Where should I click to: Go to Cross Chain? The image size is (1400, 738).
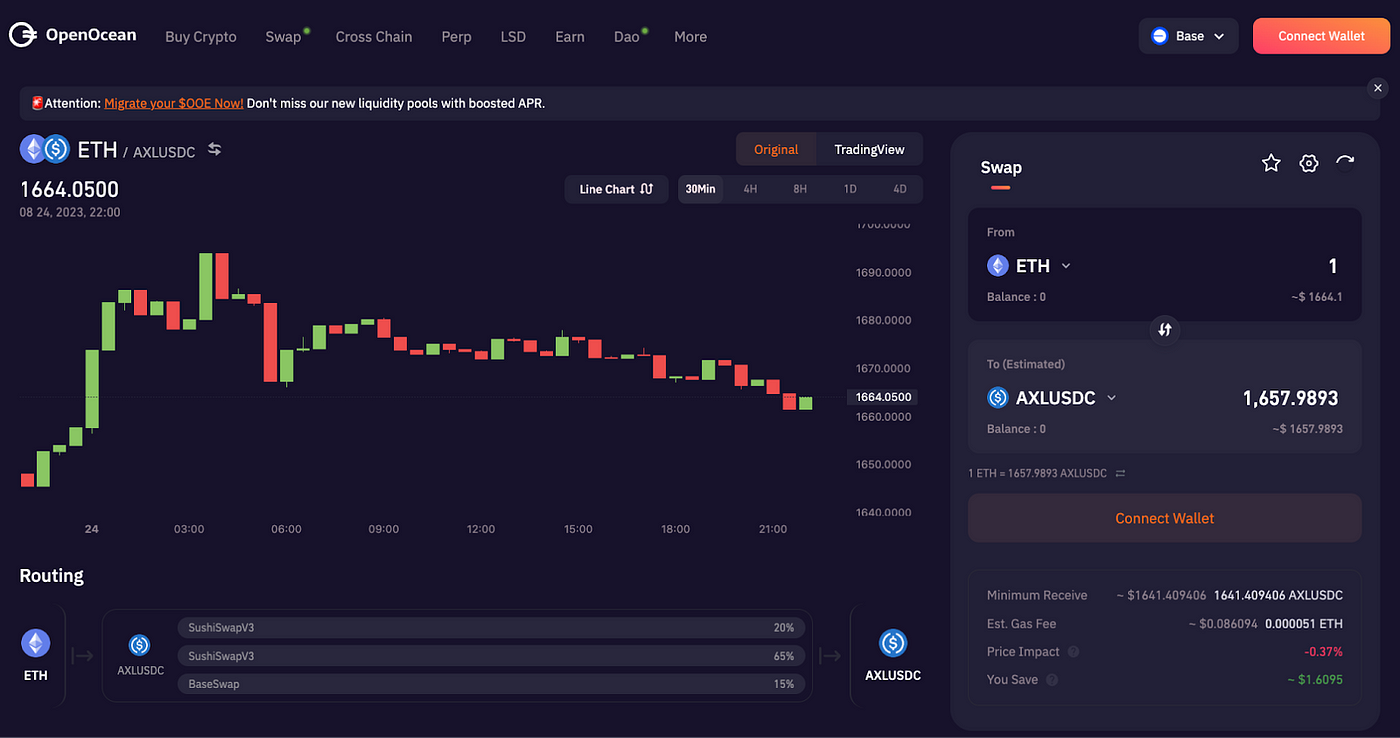[x=374, y=36]
